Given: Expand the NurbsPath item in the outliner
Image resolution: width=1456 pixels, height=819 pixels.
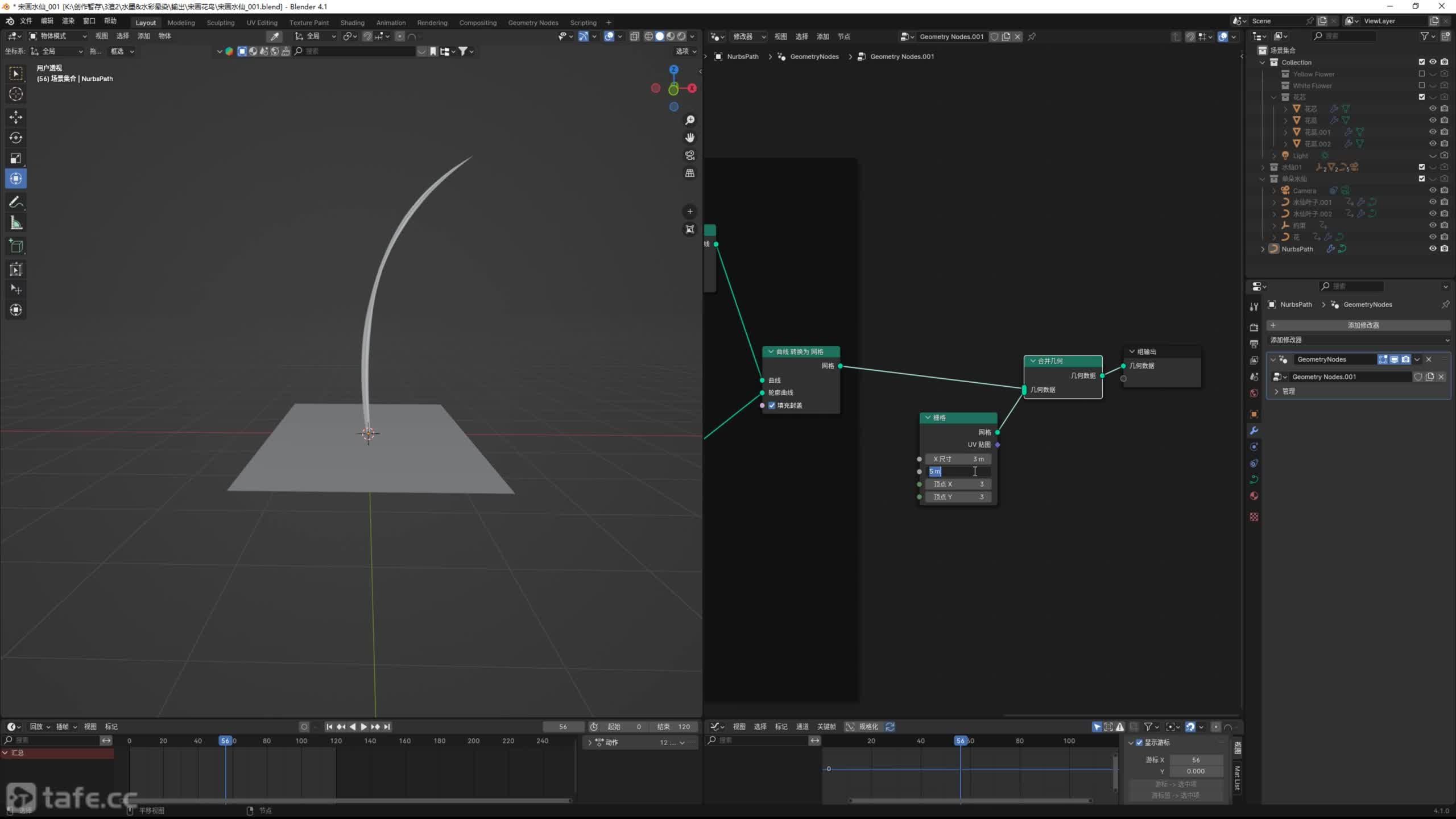Looking at the screenshot, I should tap(1263, 249).
